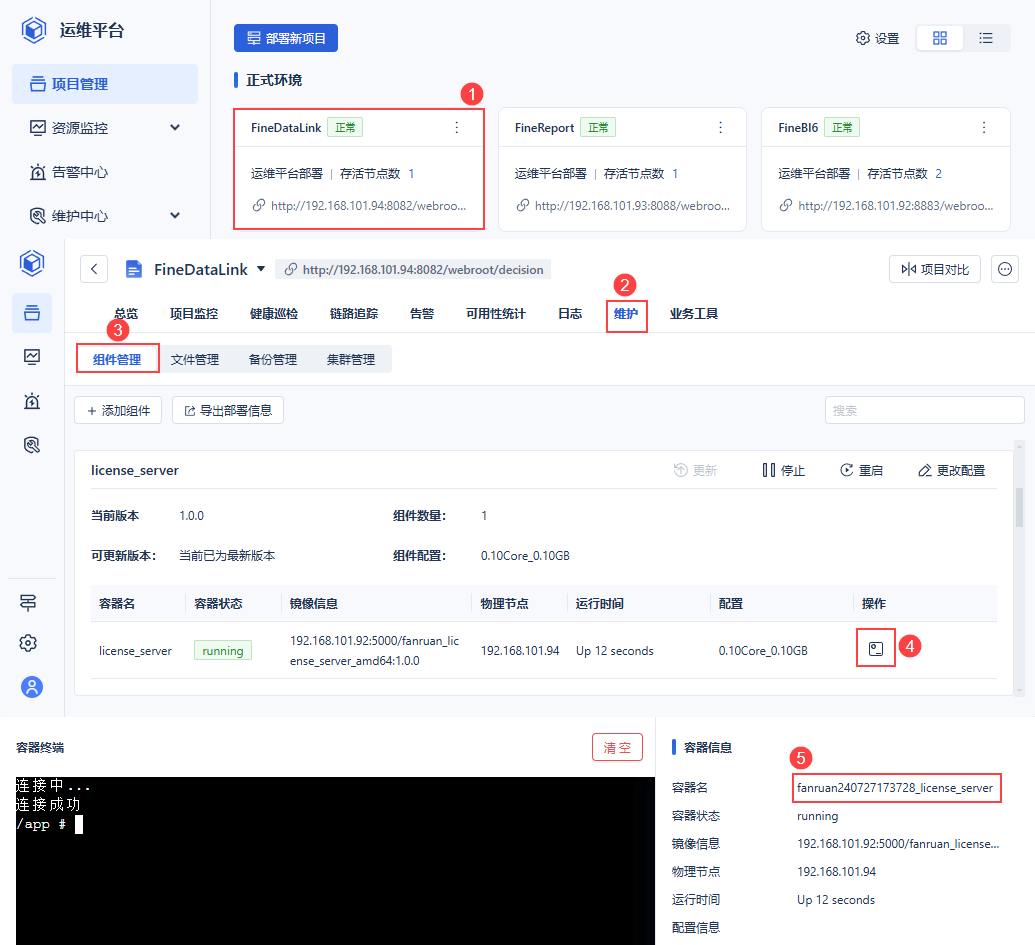Open FineDataLink project switcher dropdown
Viewport: 1035px width, 945px height.
click(261, 269)
